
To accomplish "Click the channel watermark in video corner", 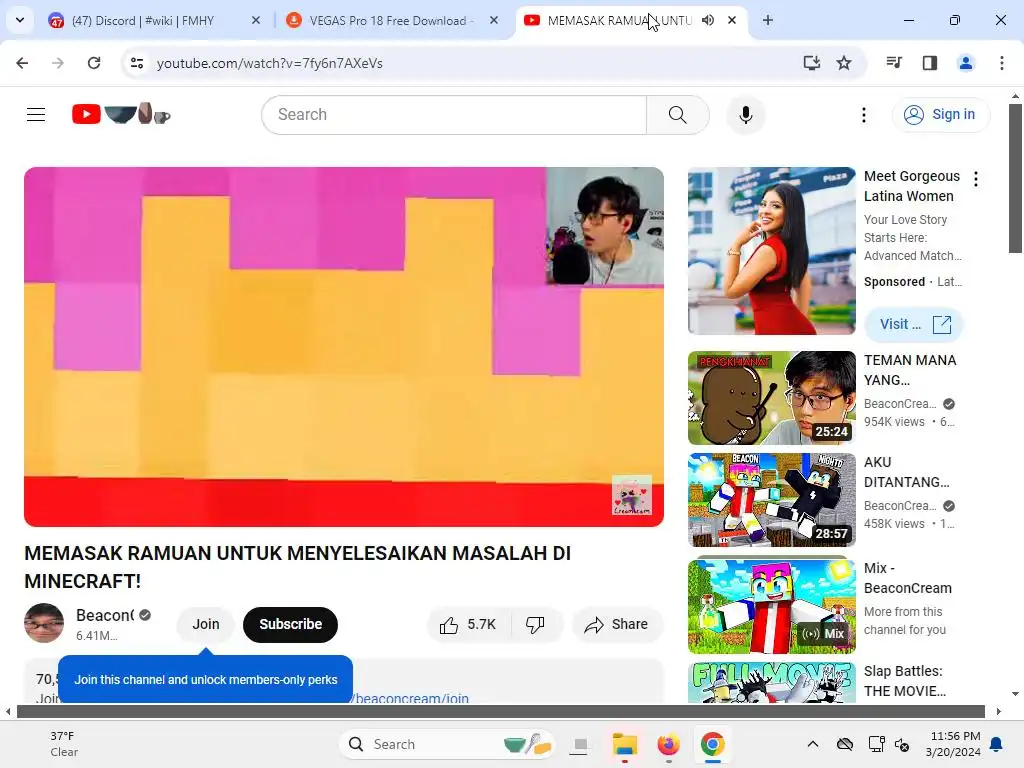I will [632, 494].
